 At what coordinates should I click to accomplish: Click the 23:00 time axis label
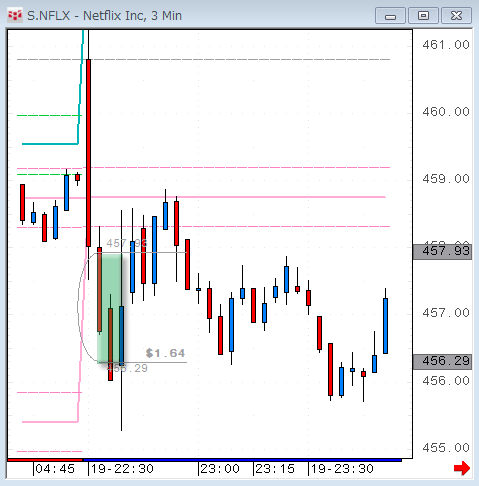pyautogui.click(x=220, y=469)
